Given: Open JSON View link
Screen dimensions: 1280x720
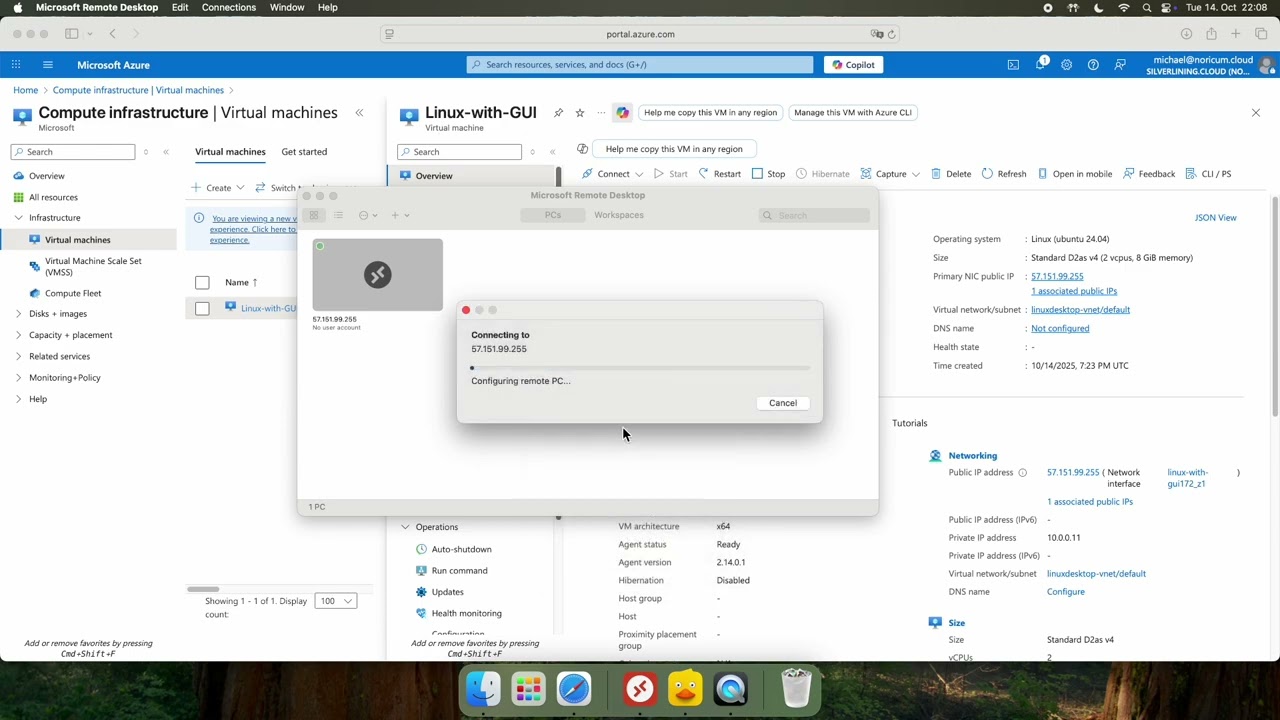Looking at the screenshot, I should [1215, 218].
